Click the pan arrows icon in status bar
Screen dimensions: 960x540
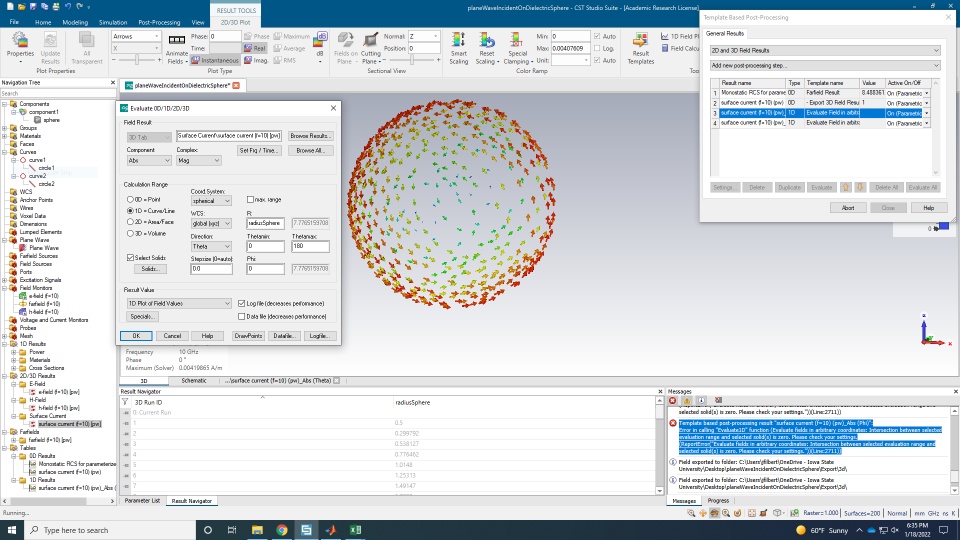pos(703,513)
